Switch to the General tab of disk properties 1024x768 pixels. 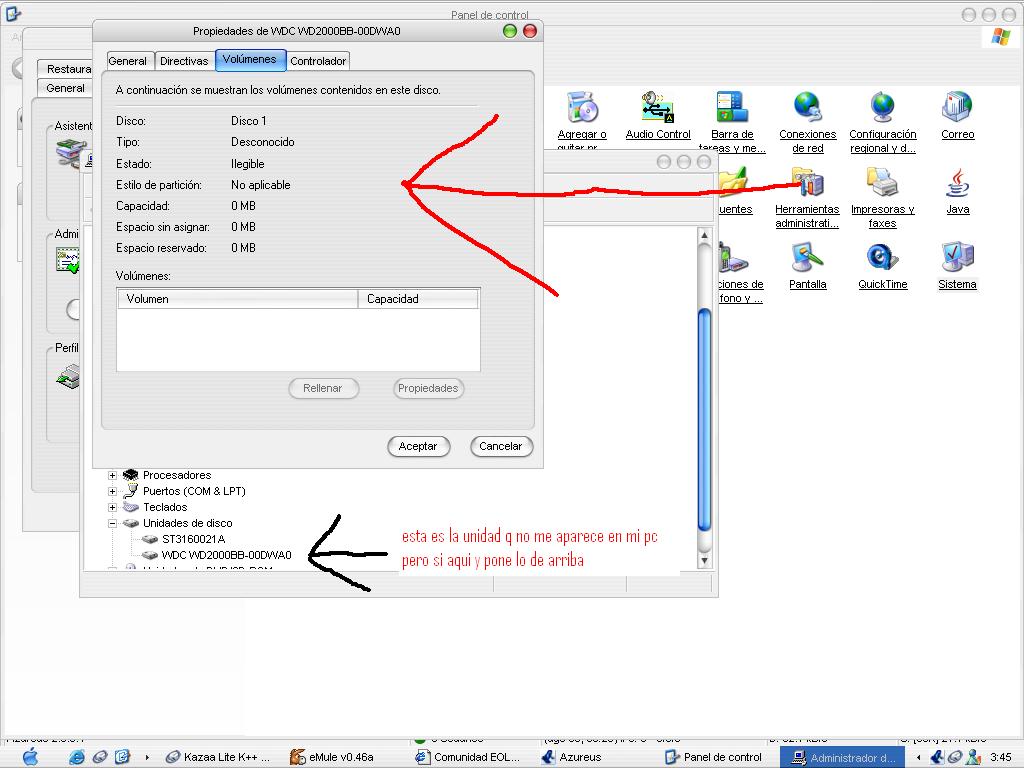(x=128, y=61)
